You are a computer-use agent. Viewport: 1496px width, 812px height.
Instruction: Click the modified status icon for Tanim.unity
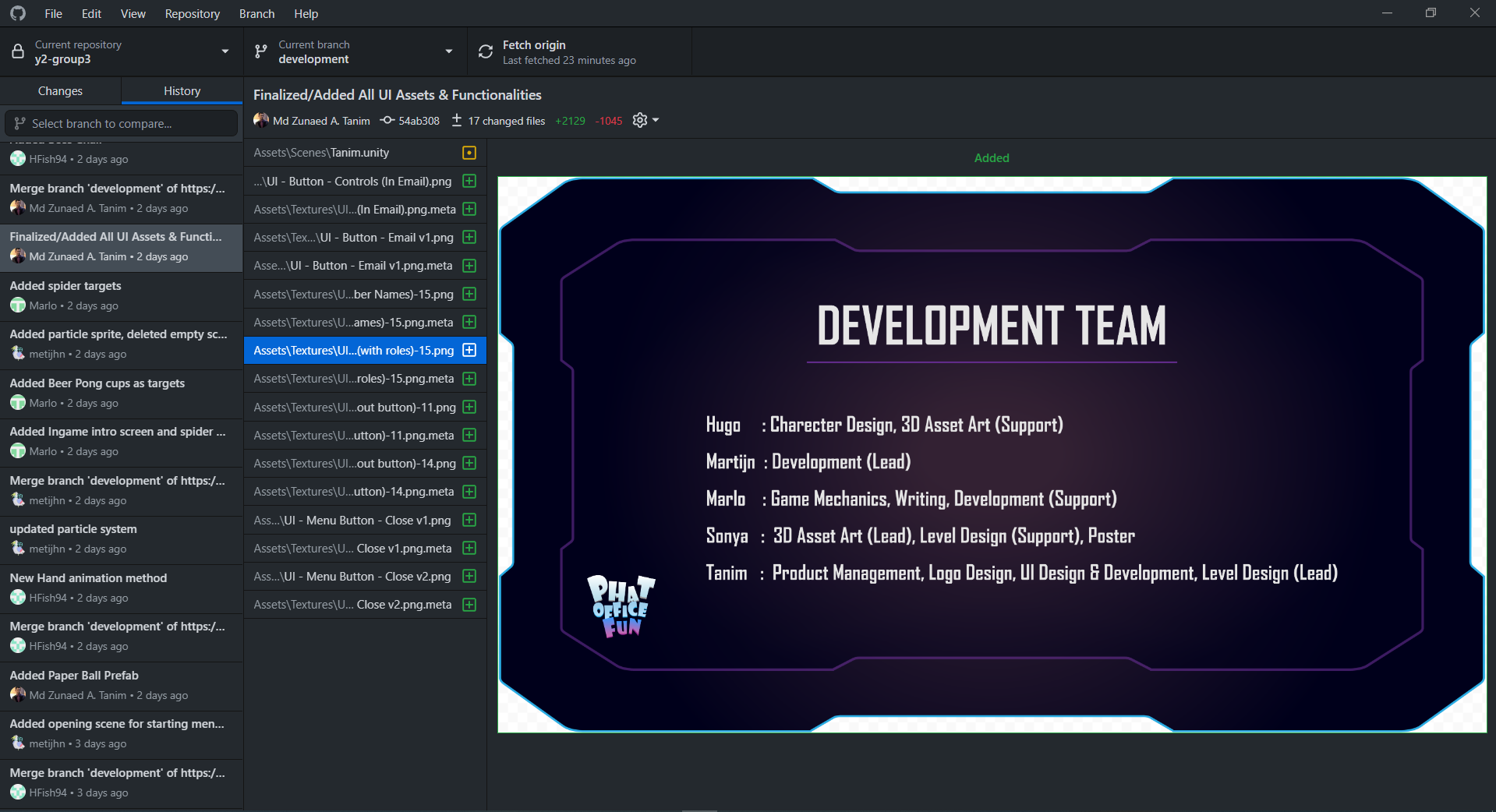(x=469, y=153)
